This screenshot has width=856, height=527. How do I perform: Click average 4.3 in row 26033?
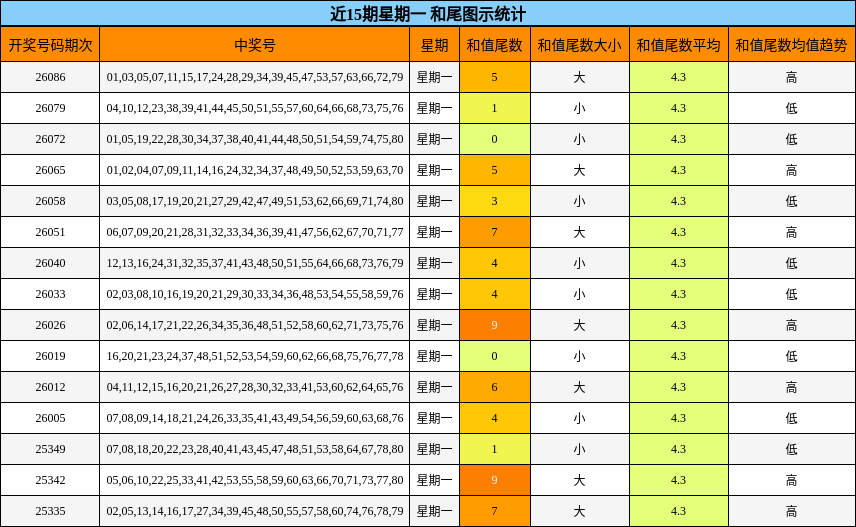coord(679,294)
